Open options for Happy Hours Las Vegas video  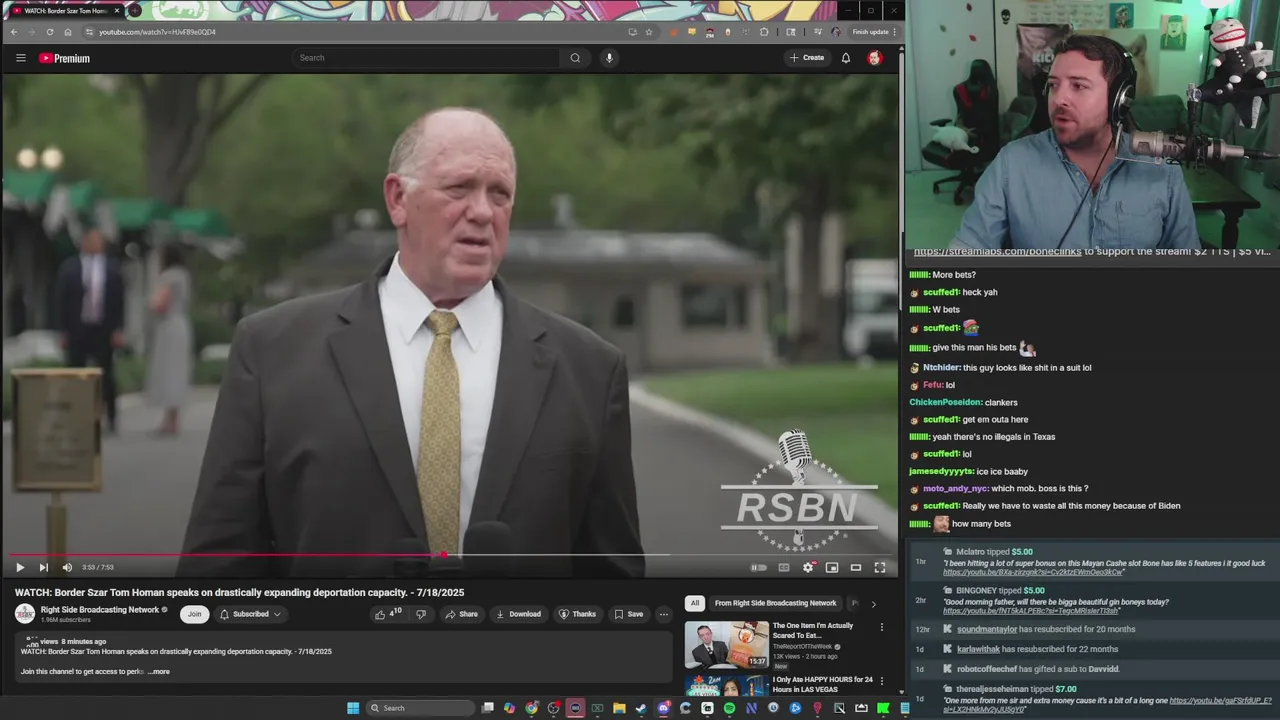click(x=882, y=681)
